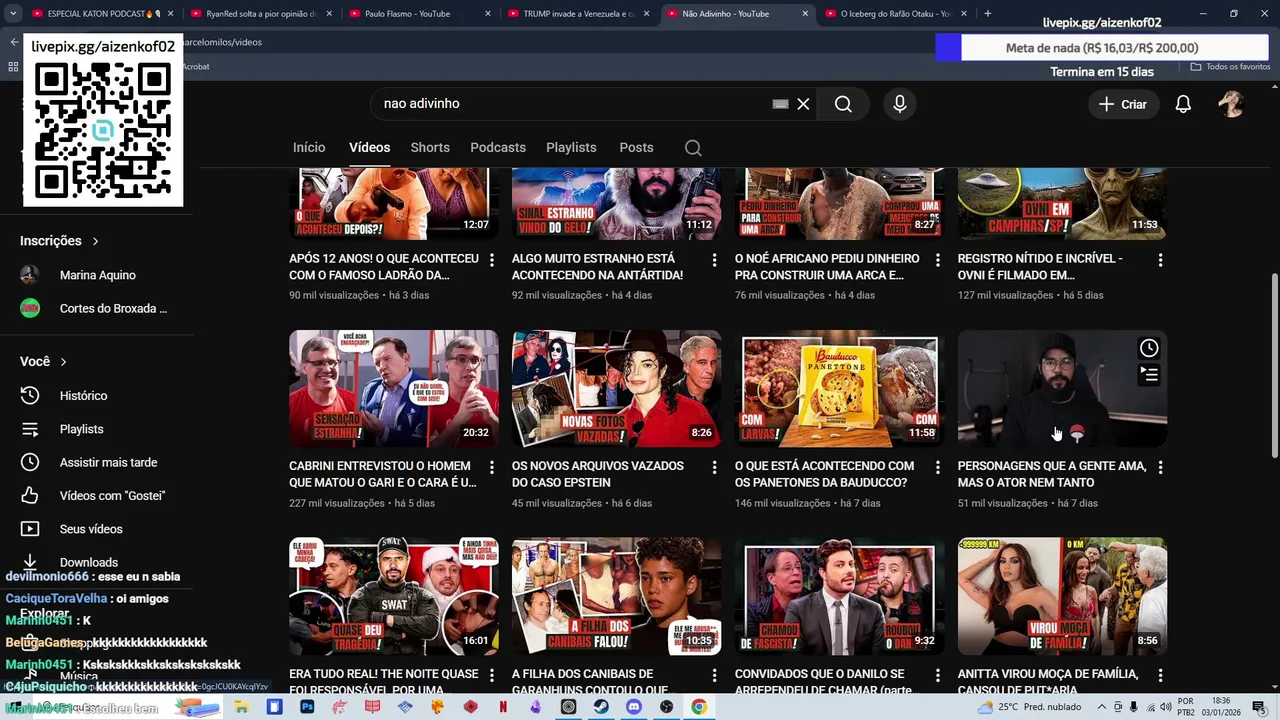Image resolution: width=1280 pixels, height=720 pixels.
Task: Switch to Playlists channel tab
Action: pos(571,148)
